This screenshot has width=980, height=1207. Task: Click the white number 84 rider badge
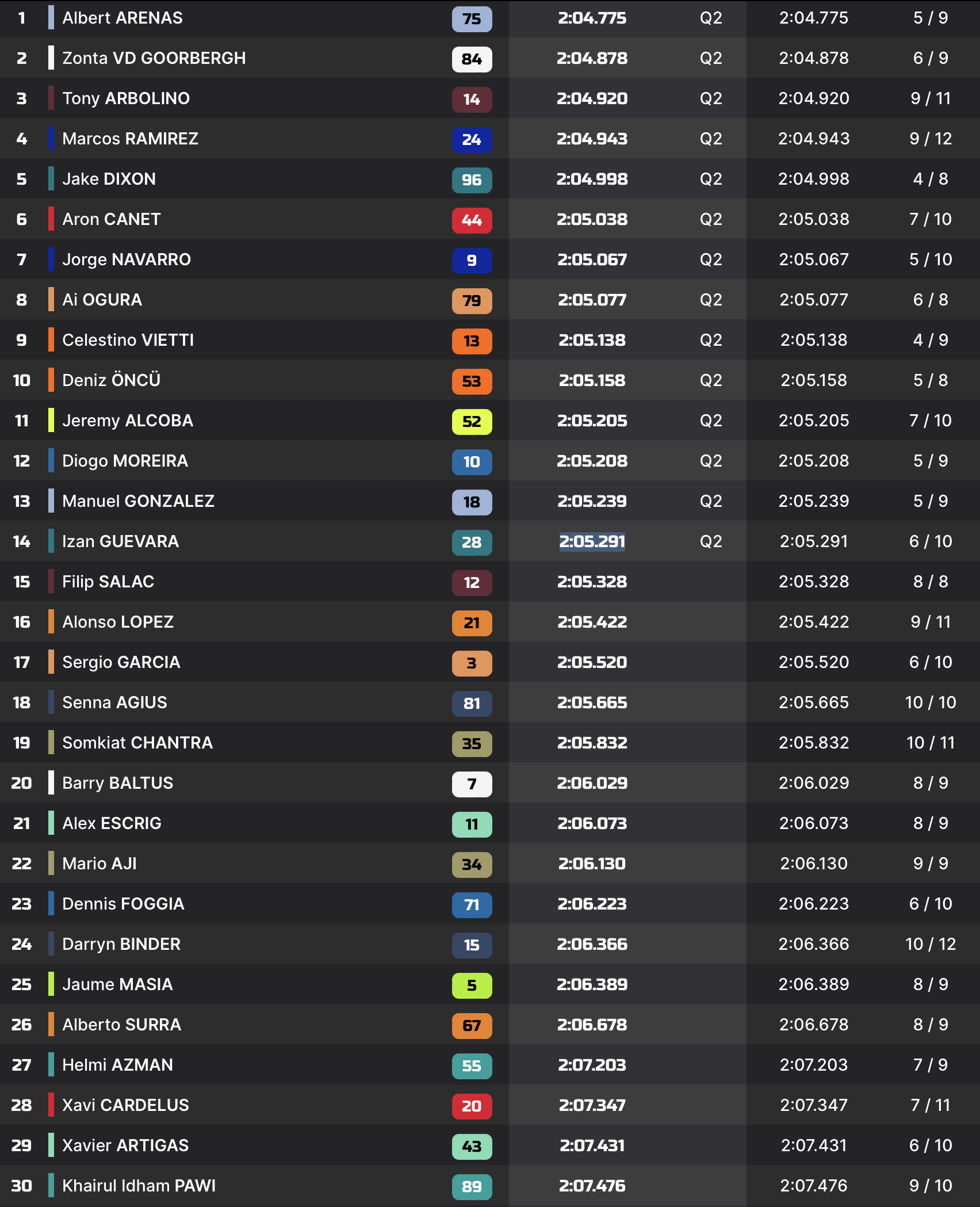[x=472, y=59]
